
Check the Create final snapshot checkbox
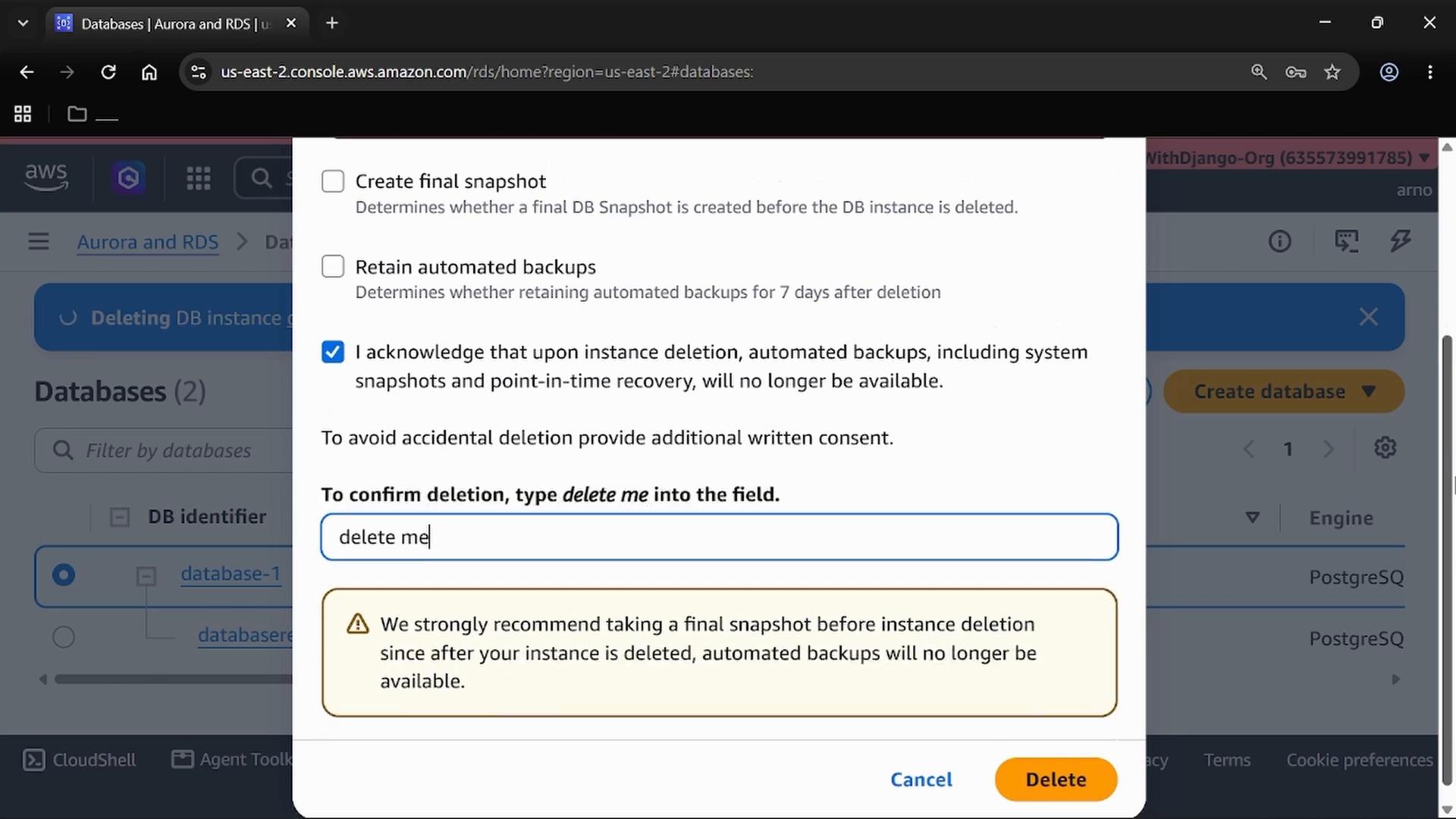point(333,181)
